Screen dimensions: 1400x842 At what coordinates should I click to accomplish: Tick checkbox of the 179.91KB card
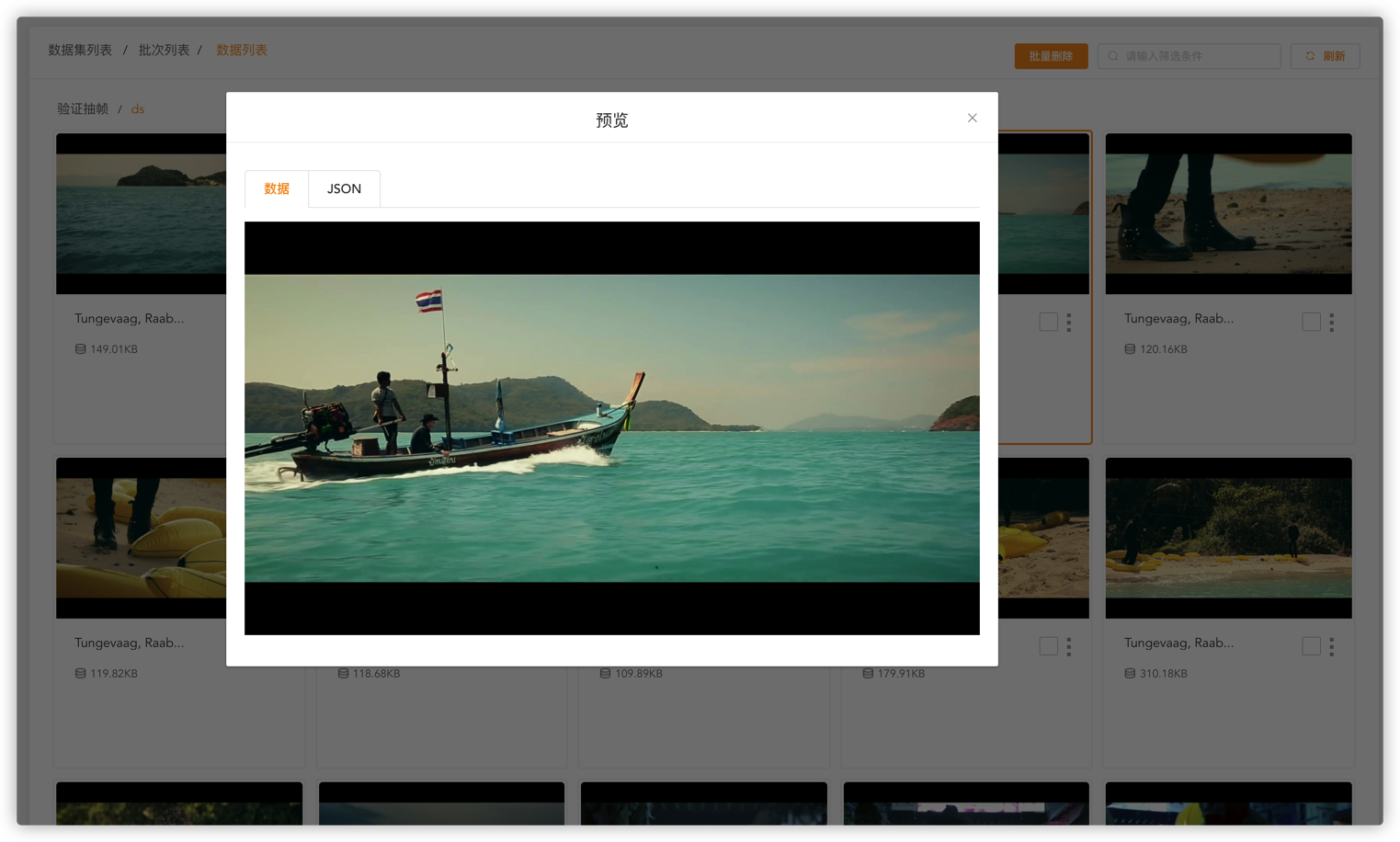(1048, 646)
